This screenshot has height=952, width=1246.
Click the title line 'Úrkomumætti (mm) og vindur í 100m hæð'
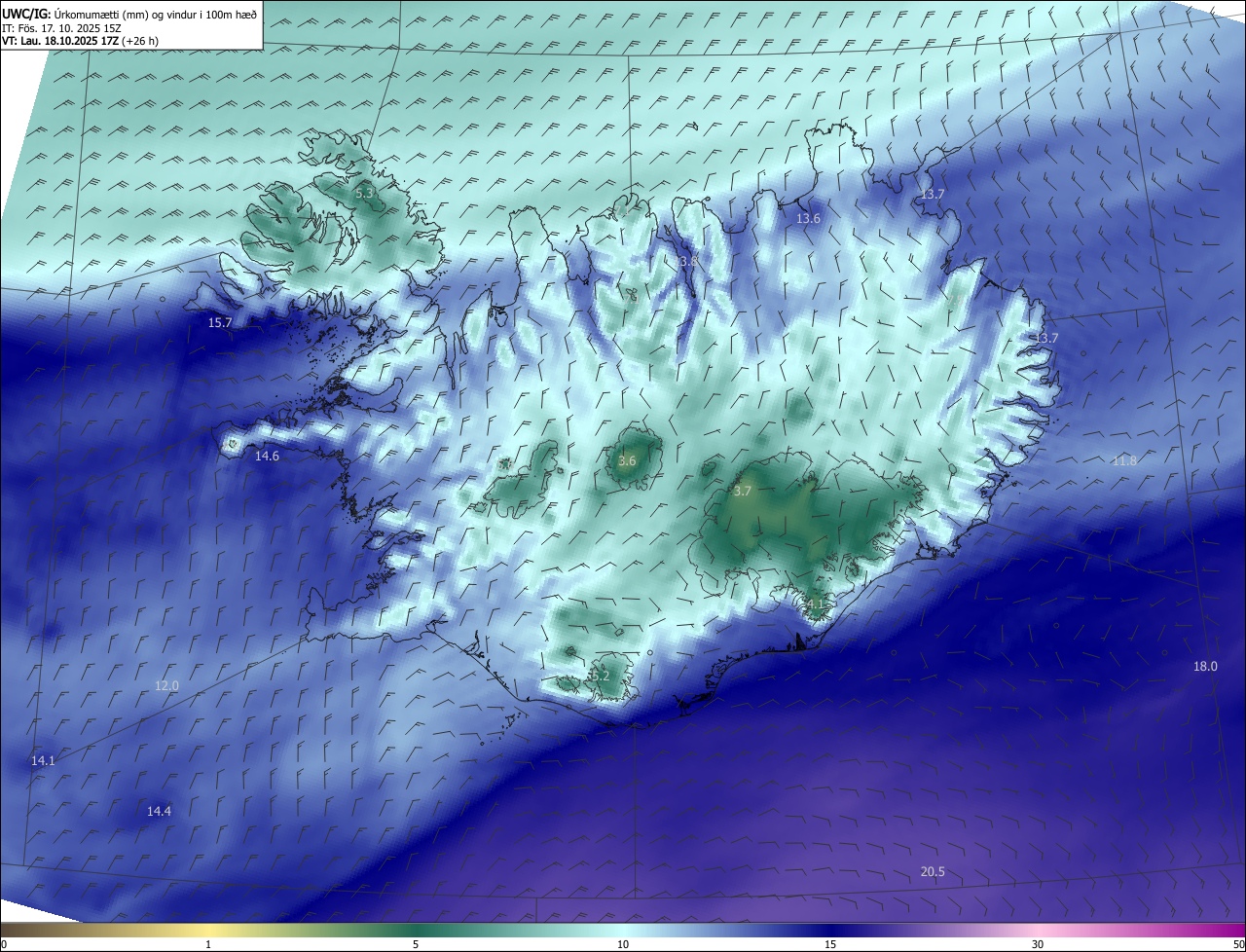click(155, 15)
